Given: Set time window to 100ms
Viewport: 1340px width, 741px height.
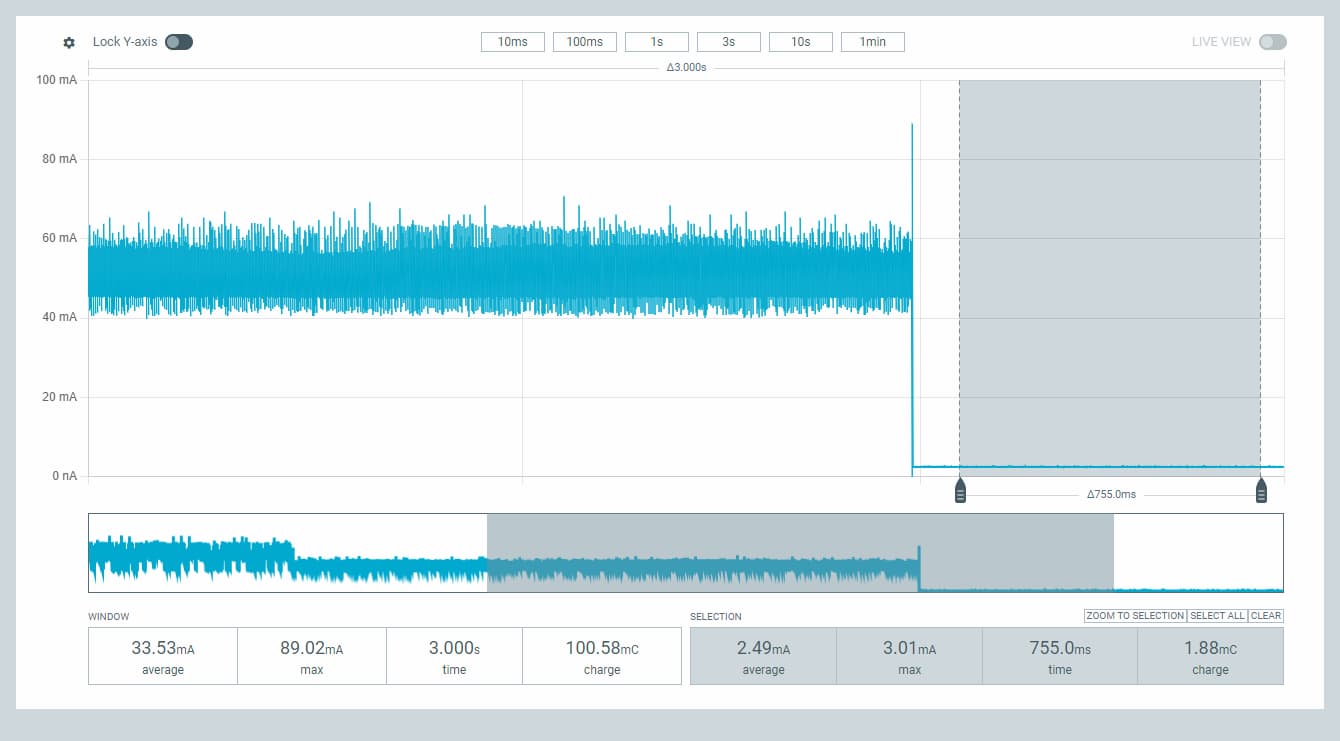Looking at the screenshot, I should point(585,42).
